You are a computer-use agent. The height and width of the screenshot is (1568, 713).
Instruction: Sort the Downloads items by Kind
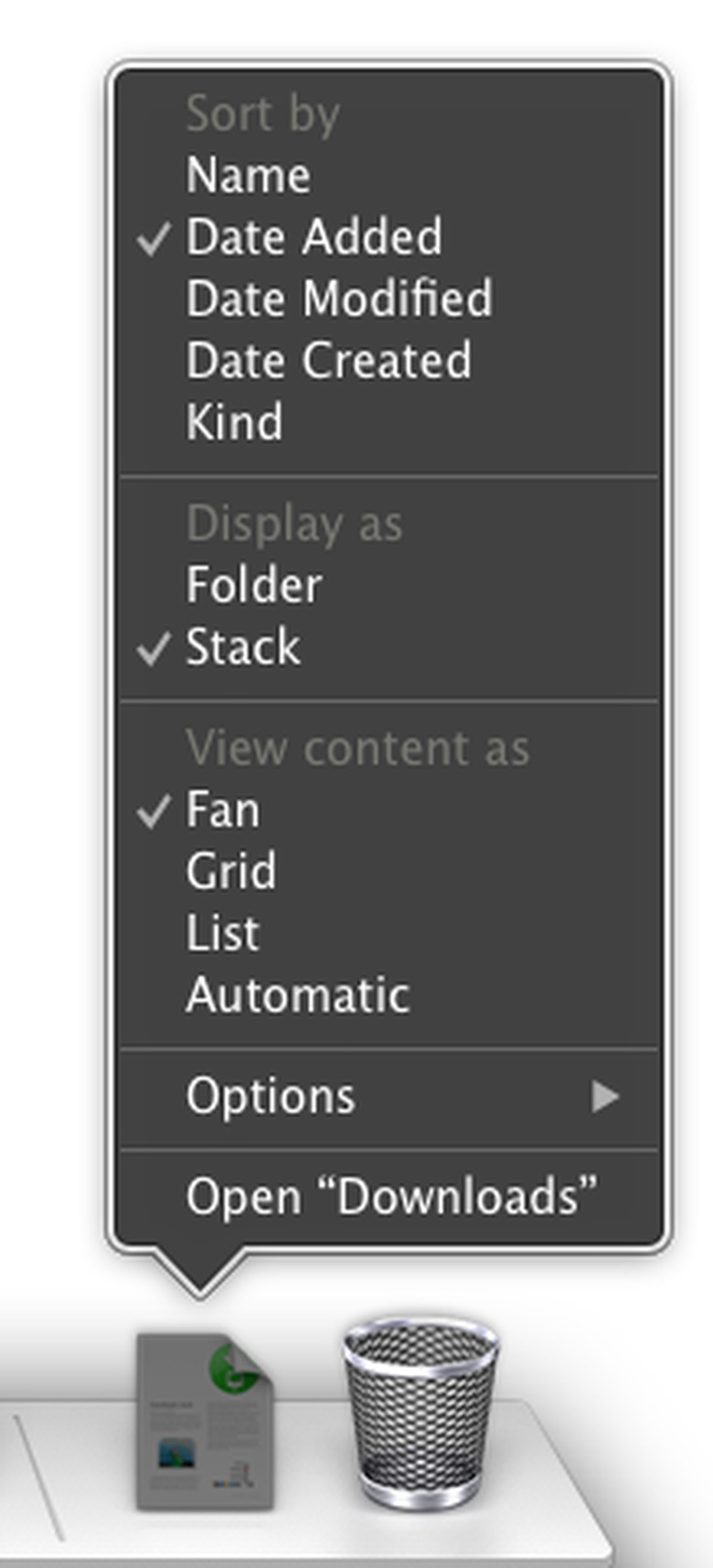click(x=235, y=422)
